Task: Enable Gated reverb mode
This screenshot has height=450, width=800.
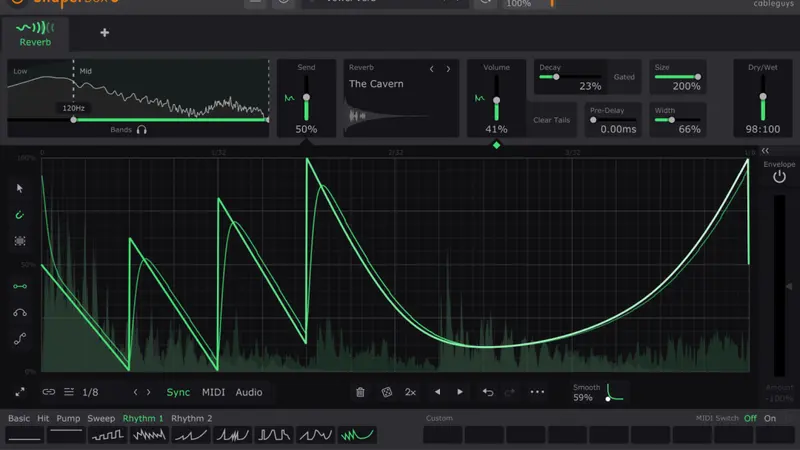Action: pyautogui.click(x=624, y=77)
